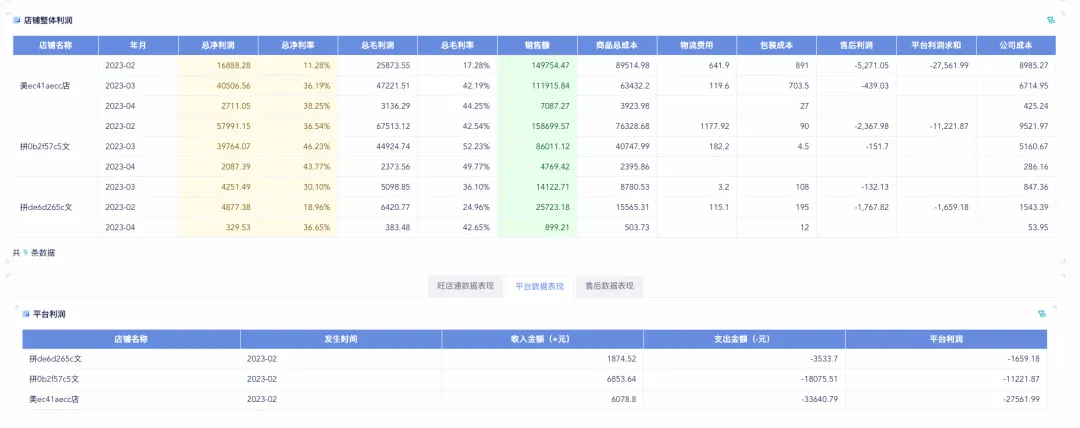Viewport: 1080px width, 428px height.
Task: Select the 拼0b2f57c5文 store cell in top table
Action: coord(45,147)
